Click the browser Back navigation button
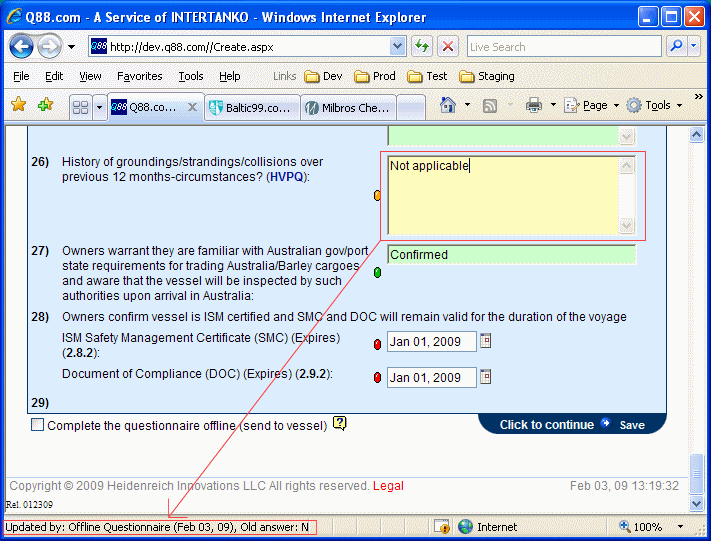Viewport: 711px width, 541px height. click(21, 47)
